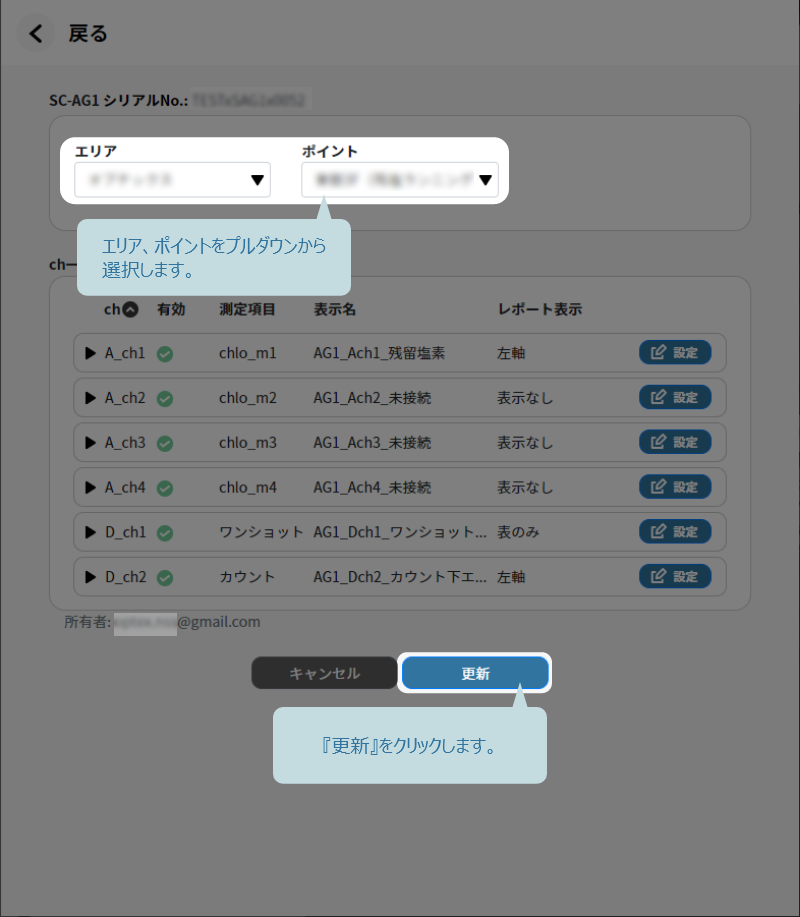Go back using the 戻る arrow

coord(36,33)
